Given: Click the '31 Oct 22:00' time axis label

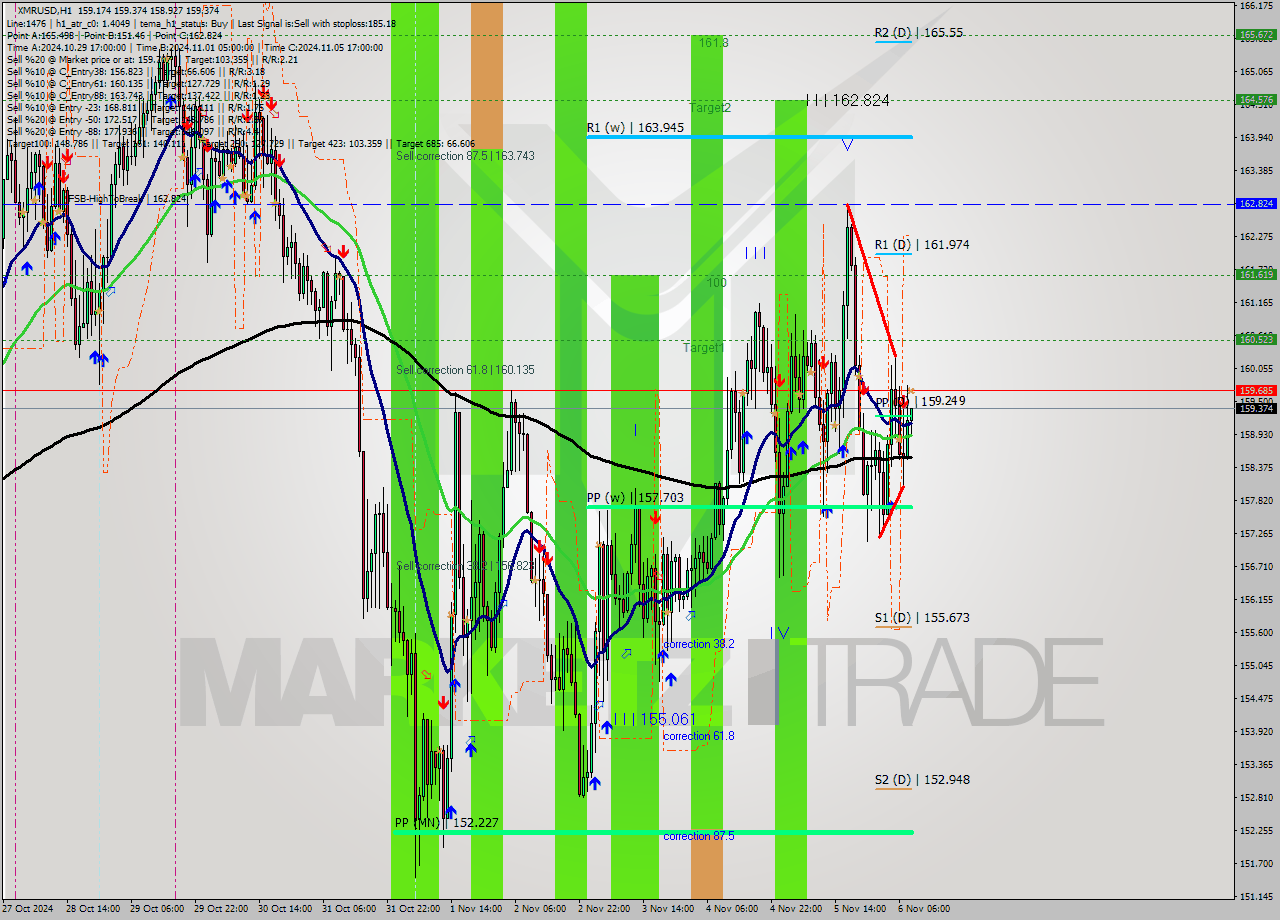Looking at the screenshot, I should [412, 909].
